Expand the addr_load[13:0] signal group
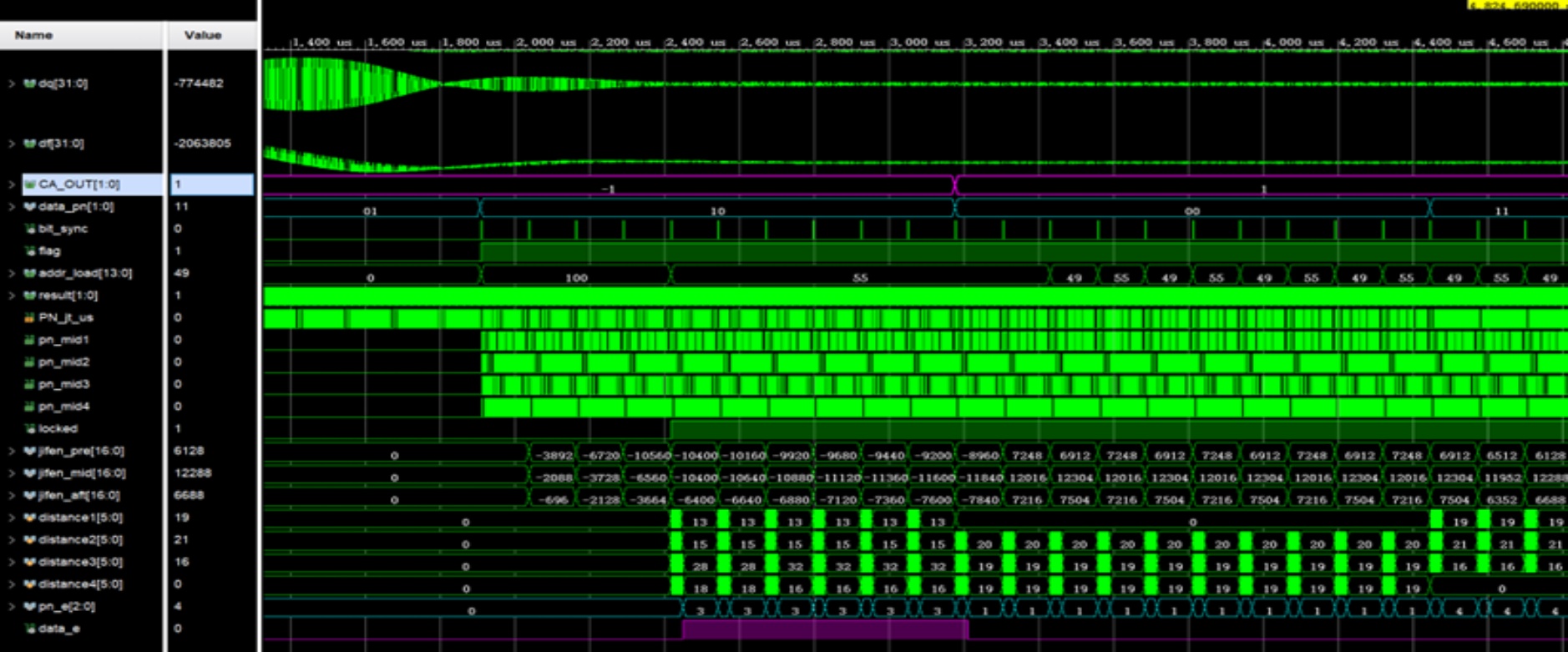Image resolution: width=1568 pixels, height=652 pixels. (x=11, y=273)
